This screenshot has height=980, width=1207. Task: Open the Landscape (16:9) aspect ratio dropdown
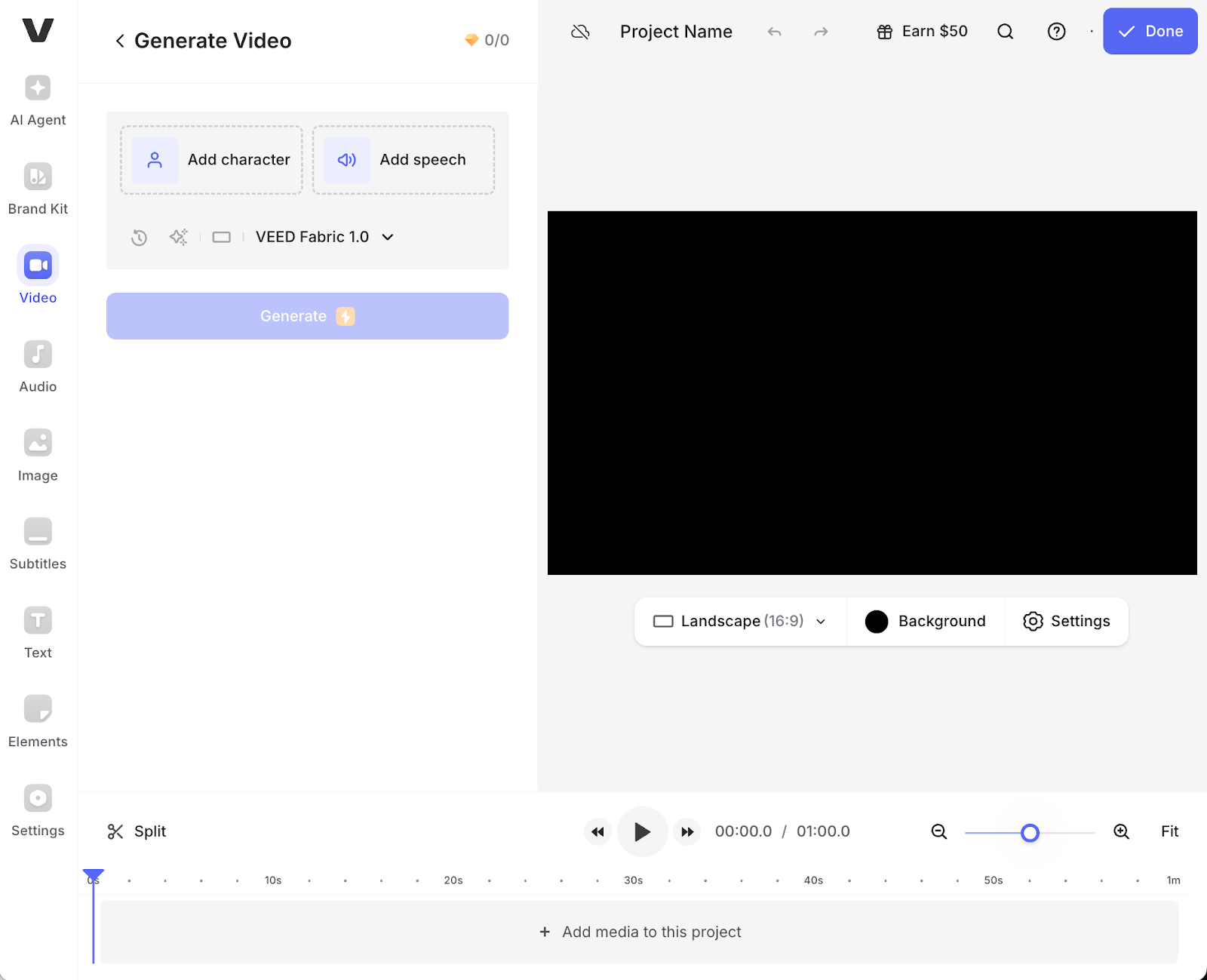(x=739, y=621)
